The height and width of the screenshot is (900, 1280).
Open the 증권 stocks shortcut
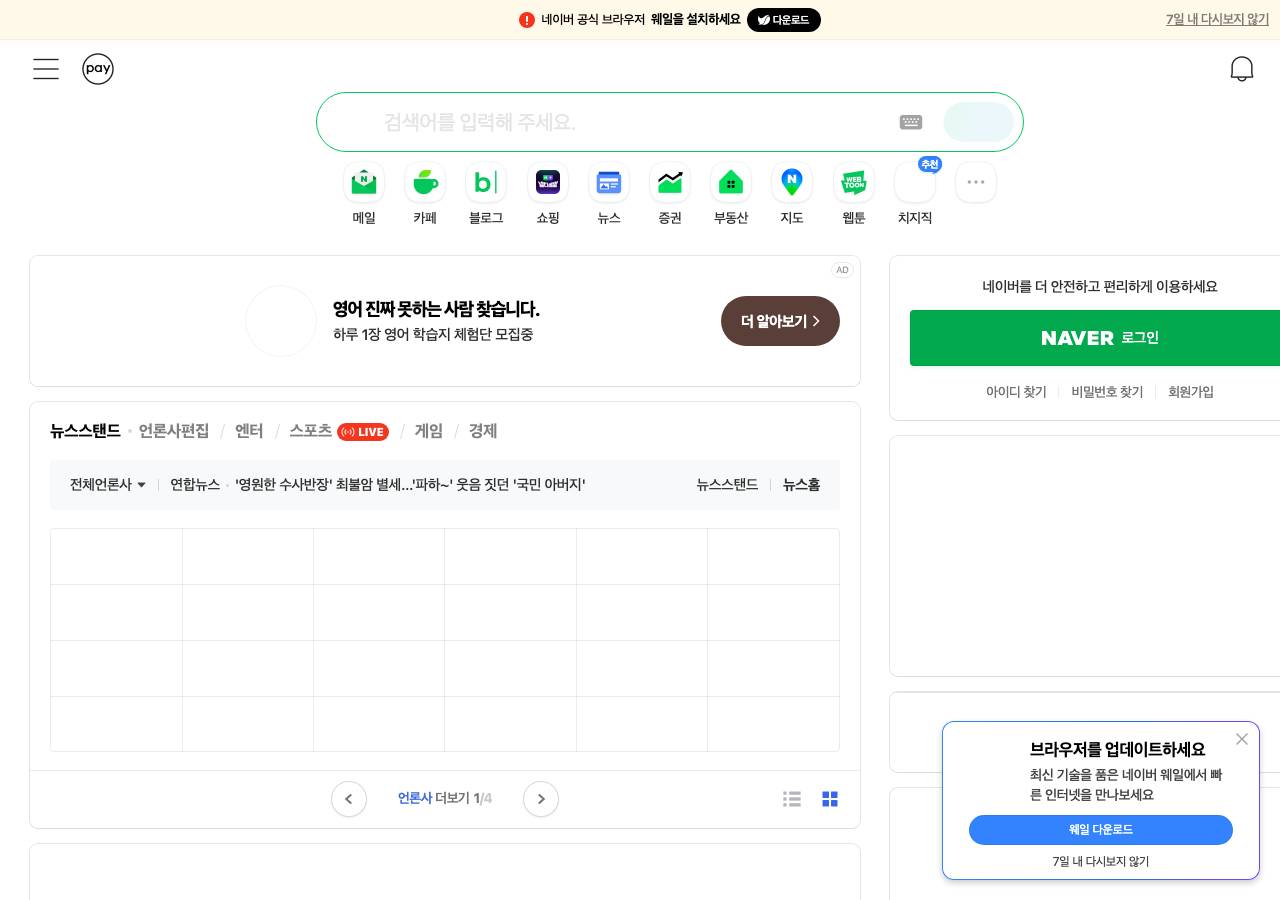point(670,196)
